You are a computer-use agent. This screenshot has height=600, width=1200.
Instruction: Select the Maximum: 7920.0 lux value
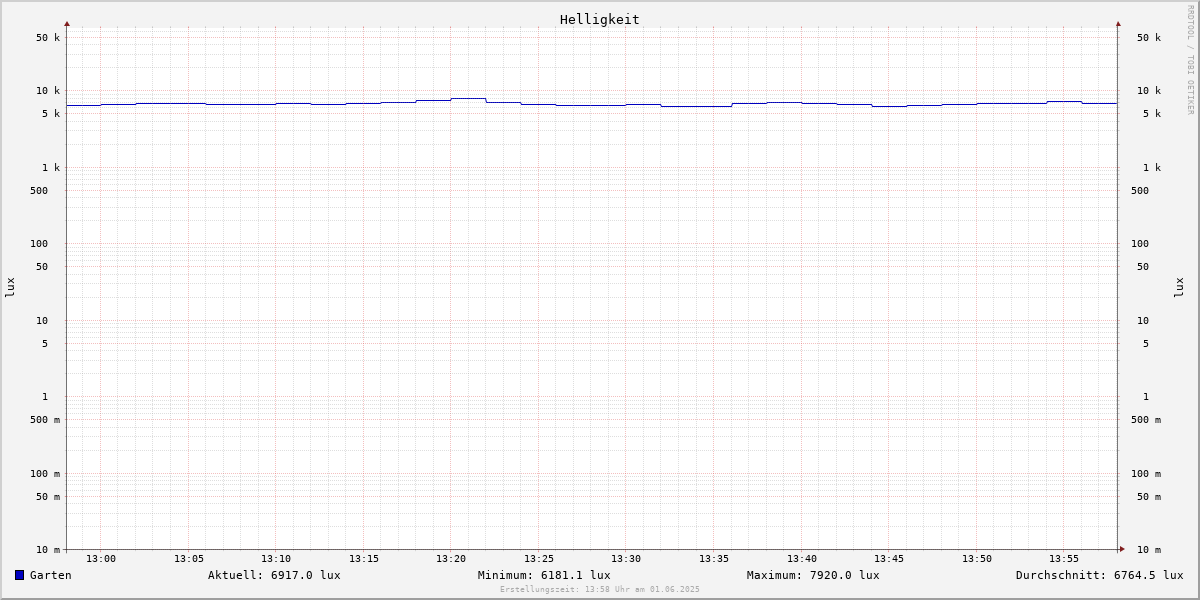pyautogui.click(x=813, y=575)
